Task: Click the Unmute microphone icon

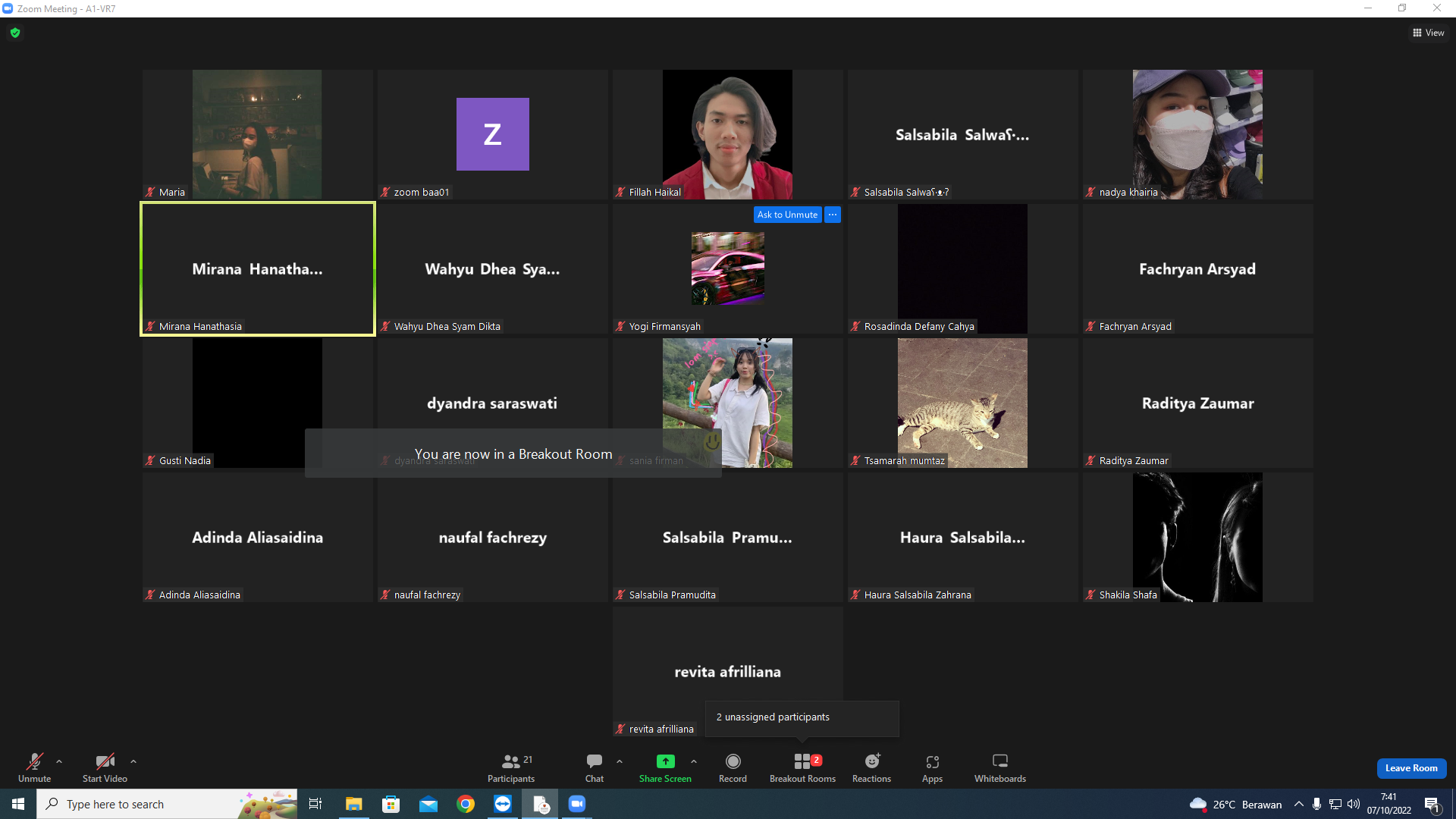Action: point(35,761)
